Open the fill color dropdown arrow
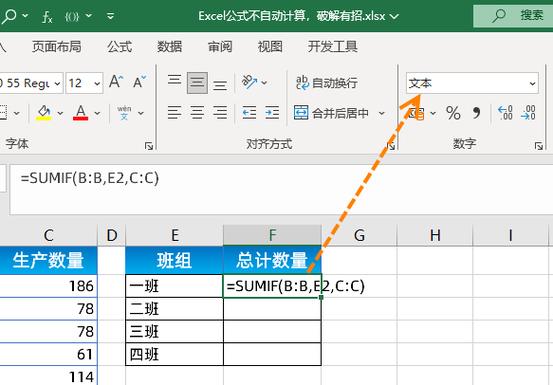553x385 pixels. click(x=60, y=113)
